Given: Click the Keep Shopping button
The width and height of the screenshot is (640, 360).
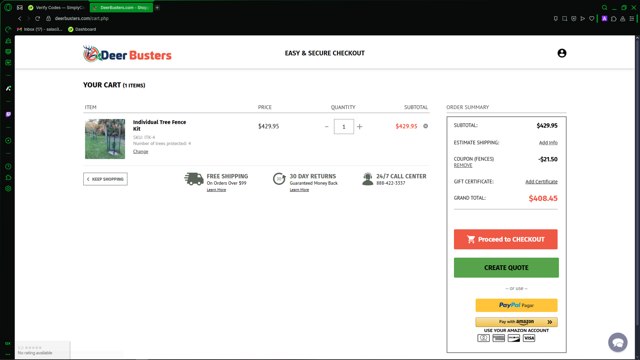Looking at the screenshot, I should 105,179.
